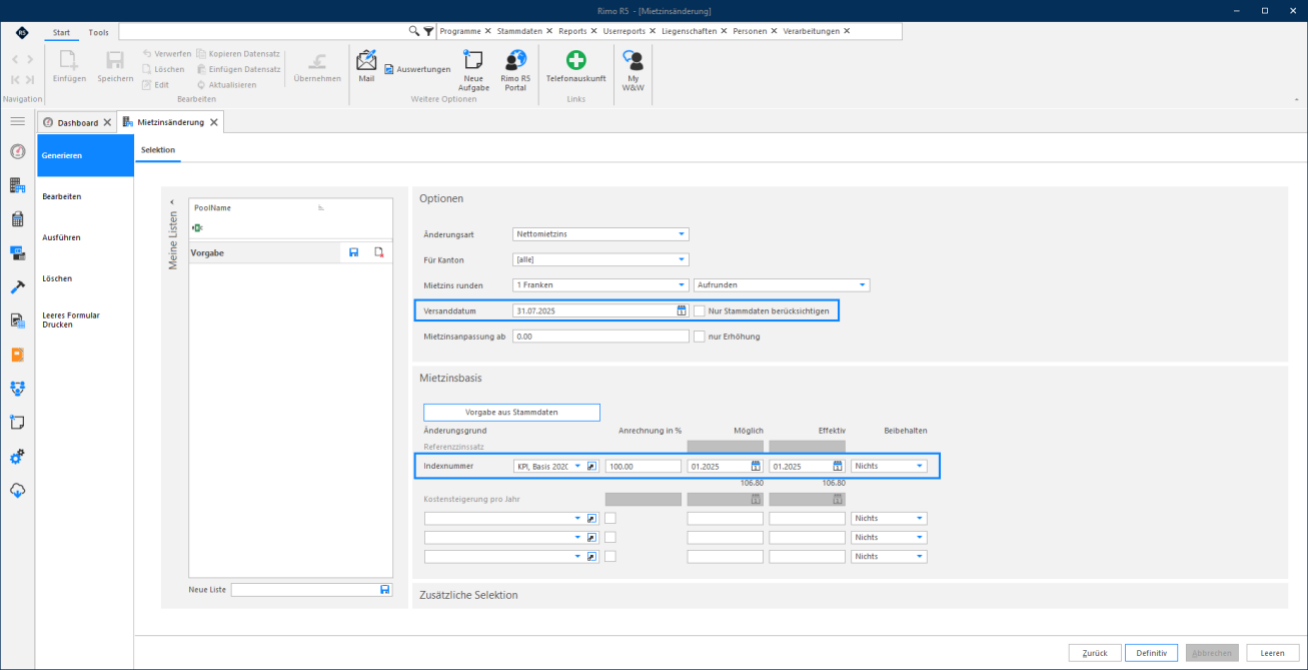Save the Vorgabe list with disk icon

(x=354, y=253)
